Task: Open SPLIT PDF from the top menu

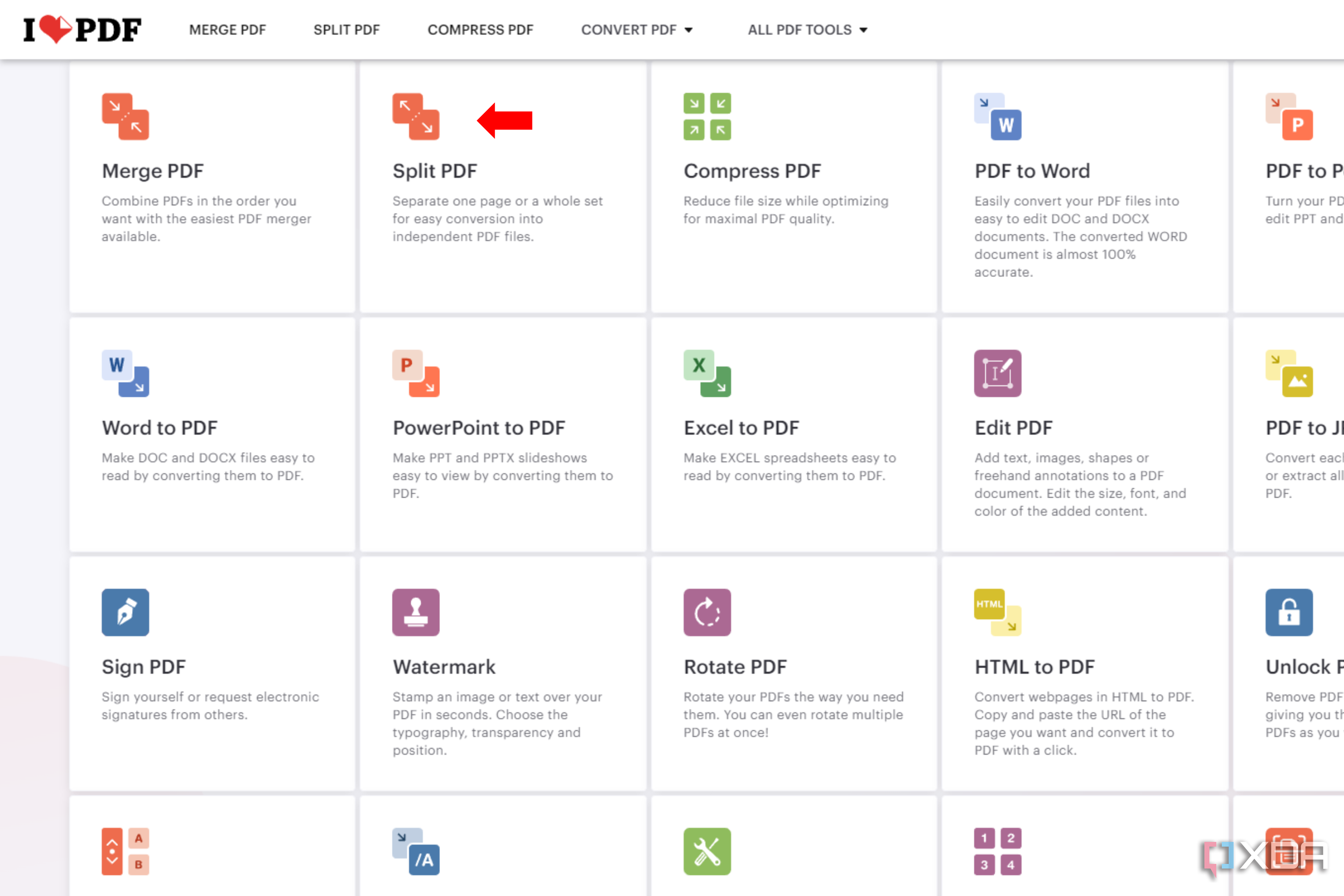Action: click(346, 30)
